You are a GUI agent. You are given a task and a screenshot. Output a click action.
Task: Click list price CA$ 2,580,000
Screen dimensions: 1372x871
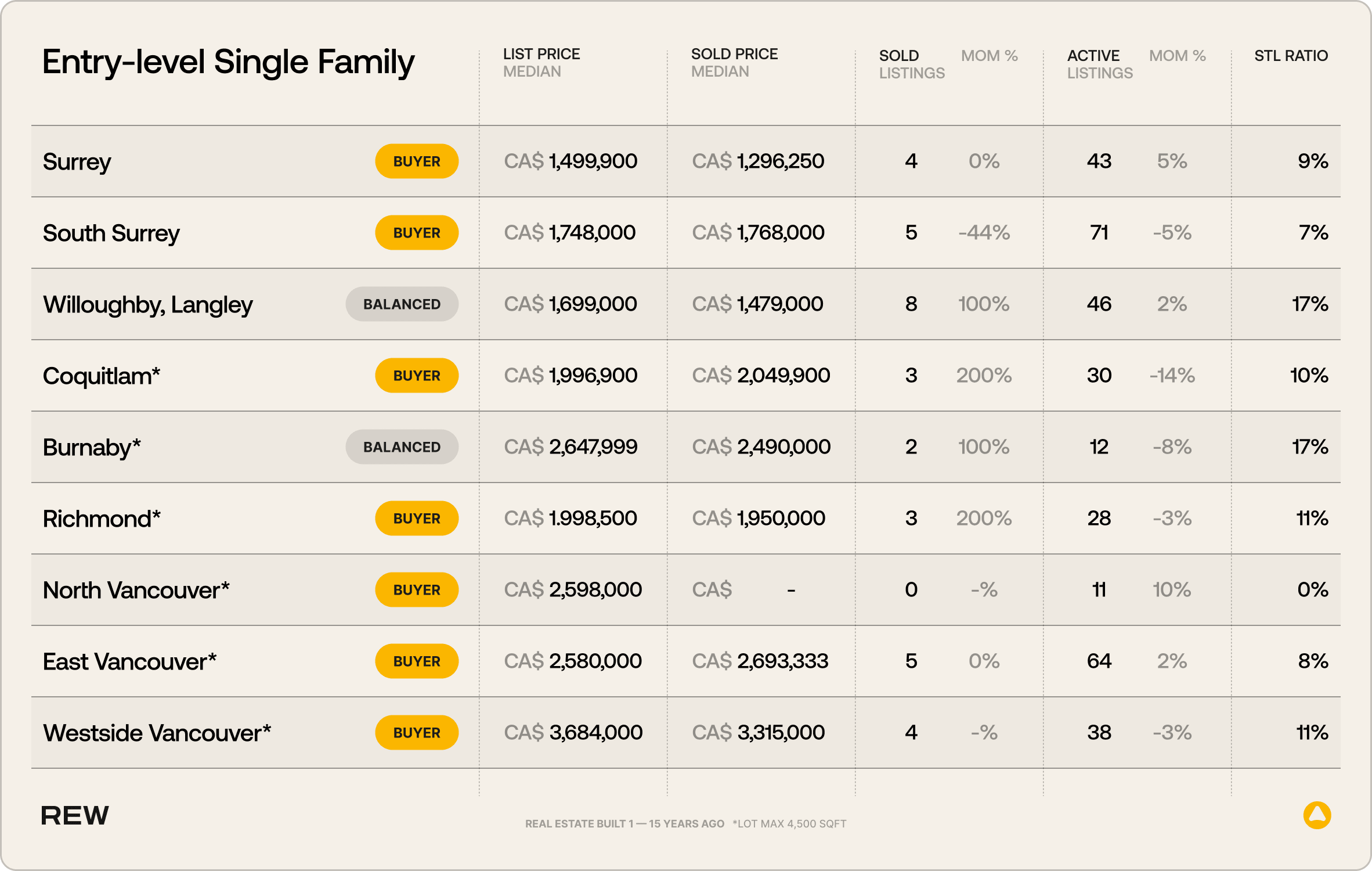coord(573,661)
